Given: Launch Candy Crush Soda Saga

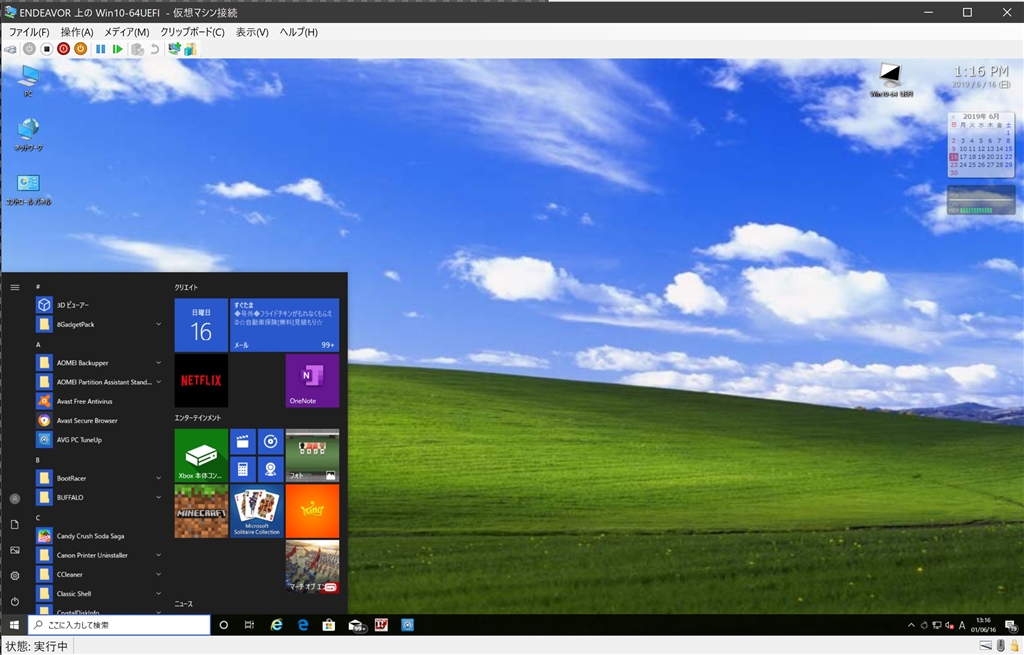Looking at the screenshot, I should 99,536.
